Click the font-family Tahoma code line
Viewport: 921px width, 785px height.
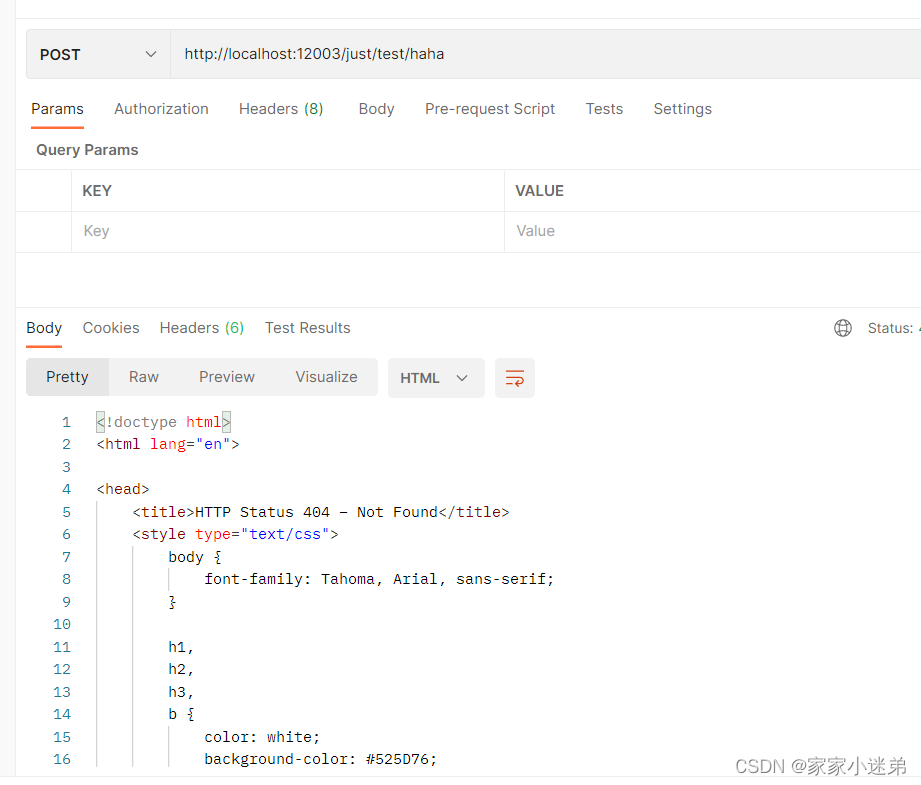point(379,580)
